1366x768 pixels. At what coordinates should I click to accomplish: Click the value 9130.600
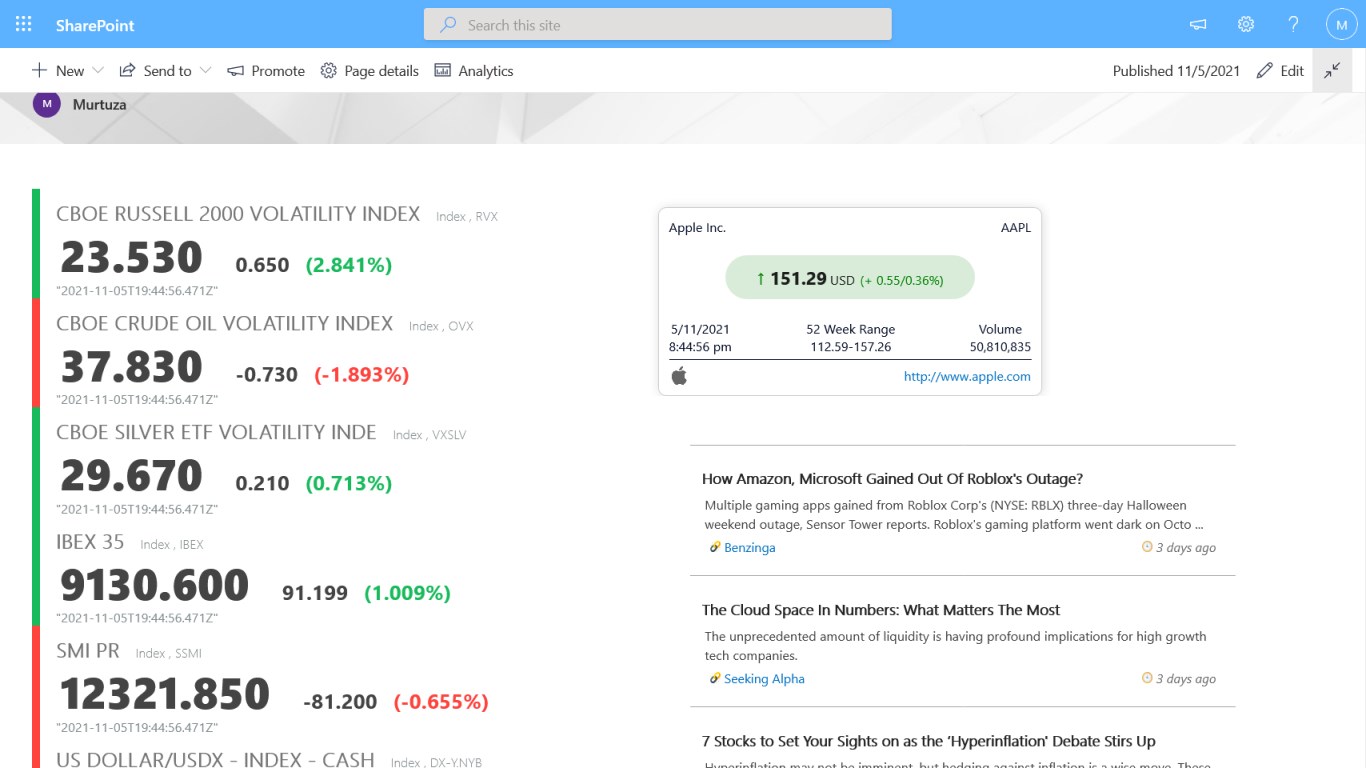[x=154, y=586]
